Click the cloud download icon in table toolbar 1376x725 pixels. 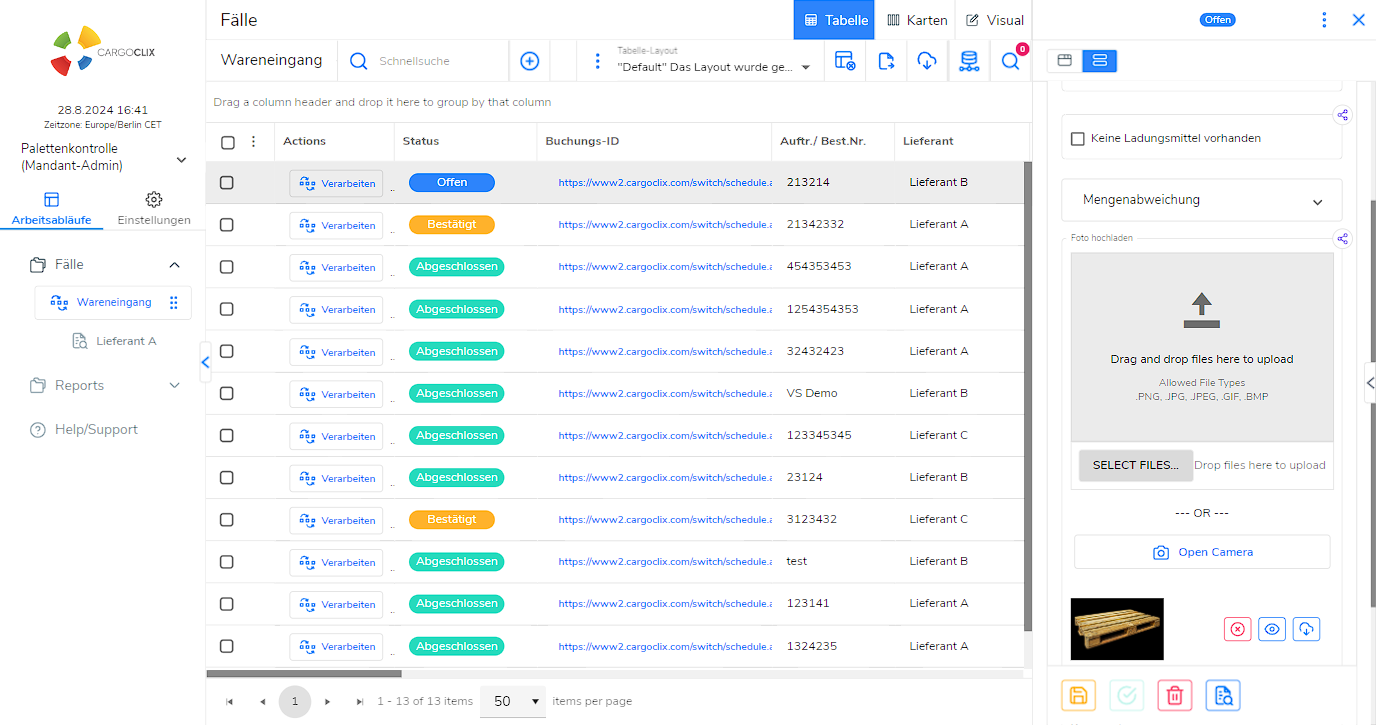point(927,61)
